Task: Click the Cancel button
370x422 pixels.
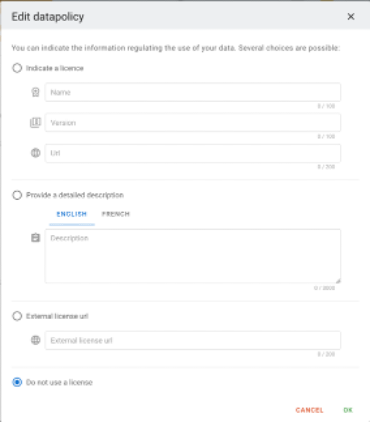Action: [x=309, y=410]
